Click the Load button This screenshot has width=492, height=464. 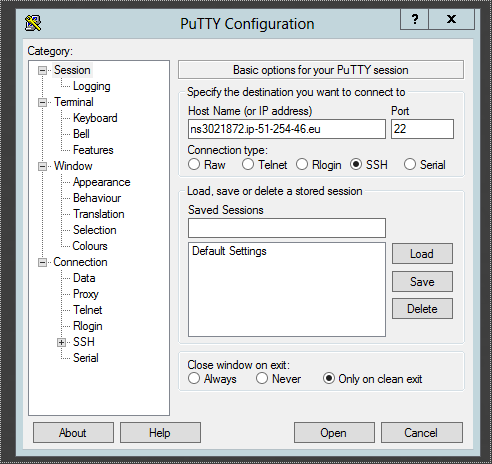click(422, 254)
